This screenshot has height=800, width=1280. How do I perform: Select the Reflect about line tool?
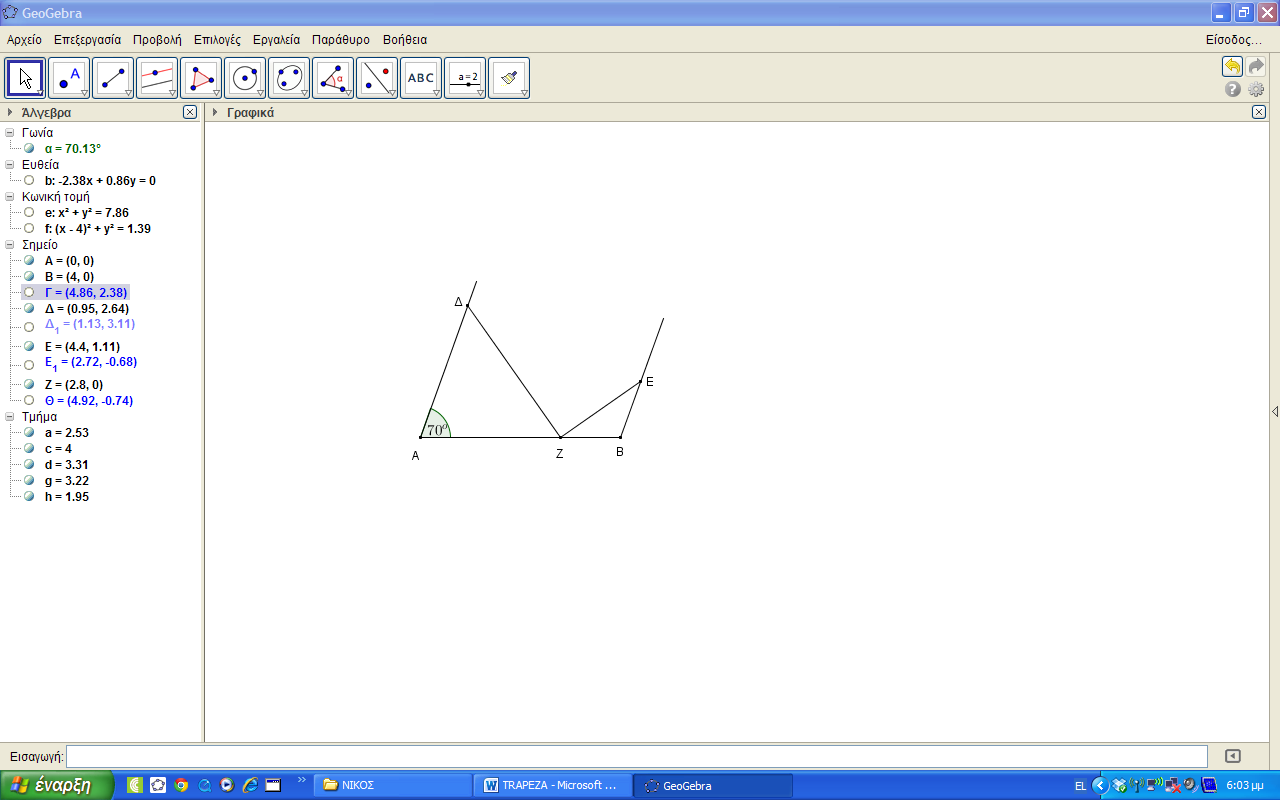[x=377, y=78]
